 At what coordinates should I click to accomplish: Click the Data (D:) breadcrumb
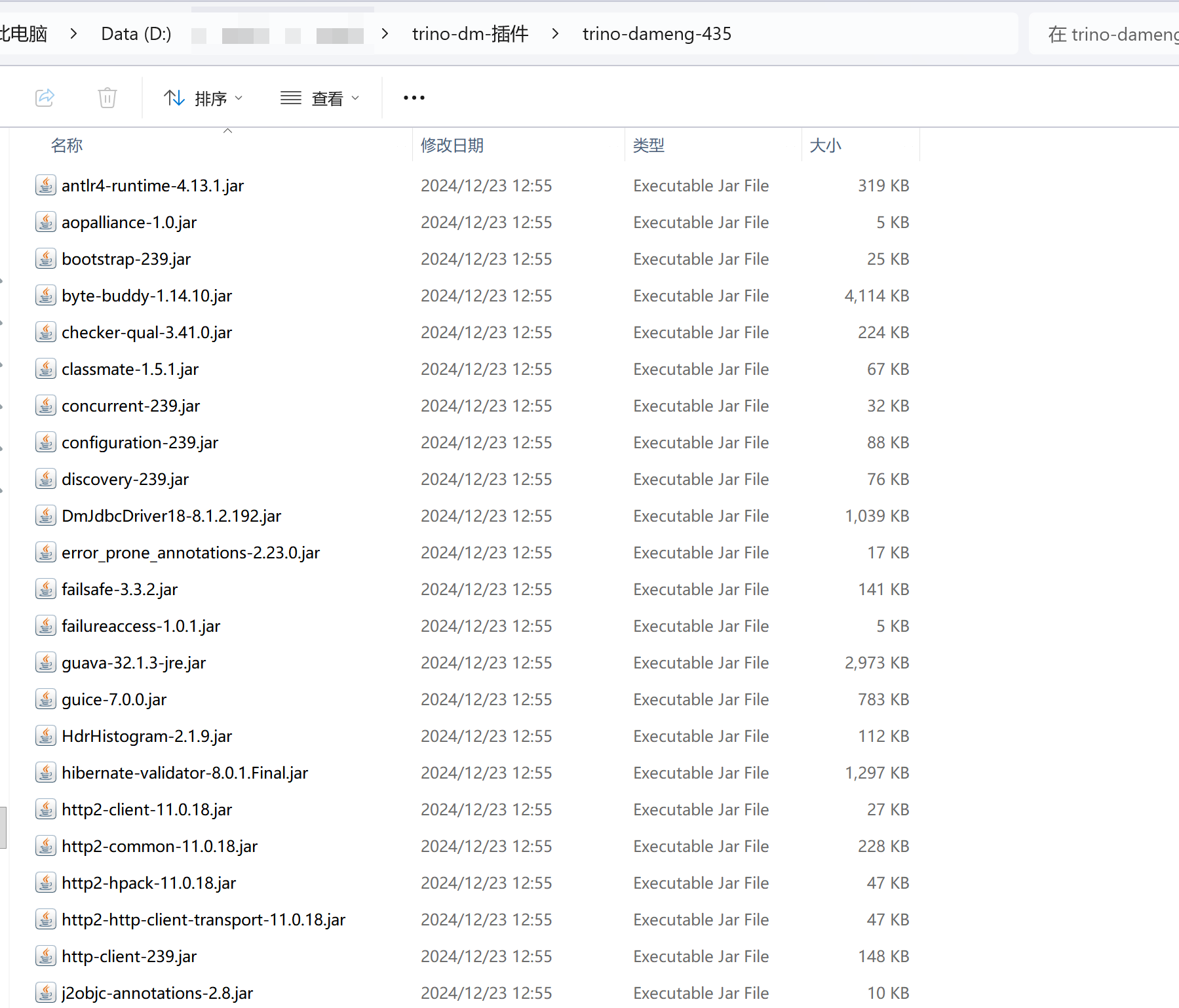136,34
